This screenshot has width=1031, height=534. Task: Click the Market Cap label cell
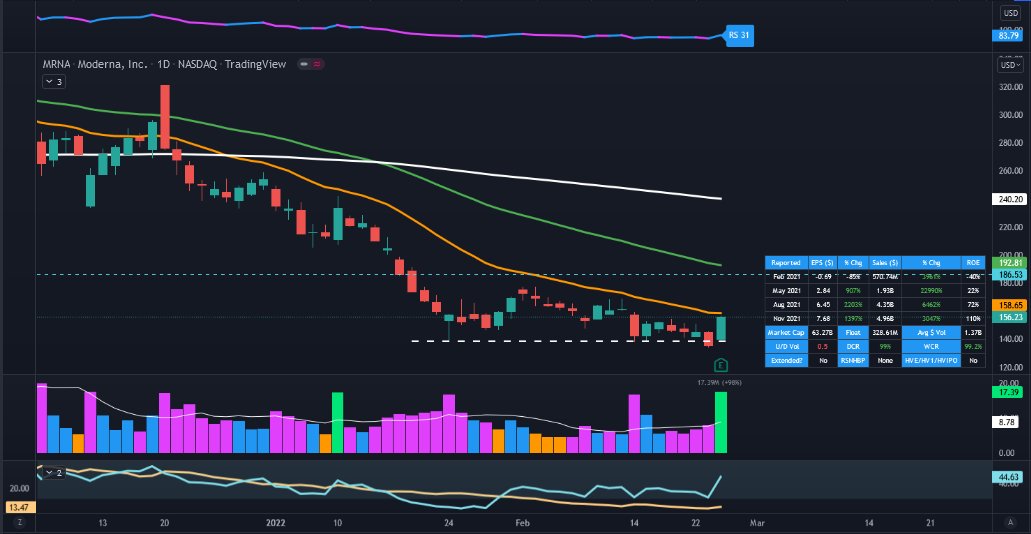(786, 333)
